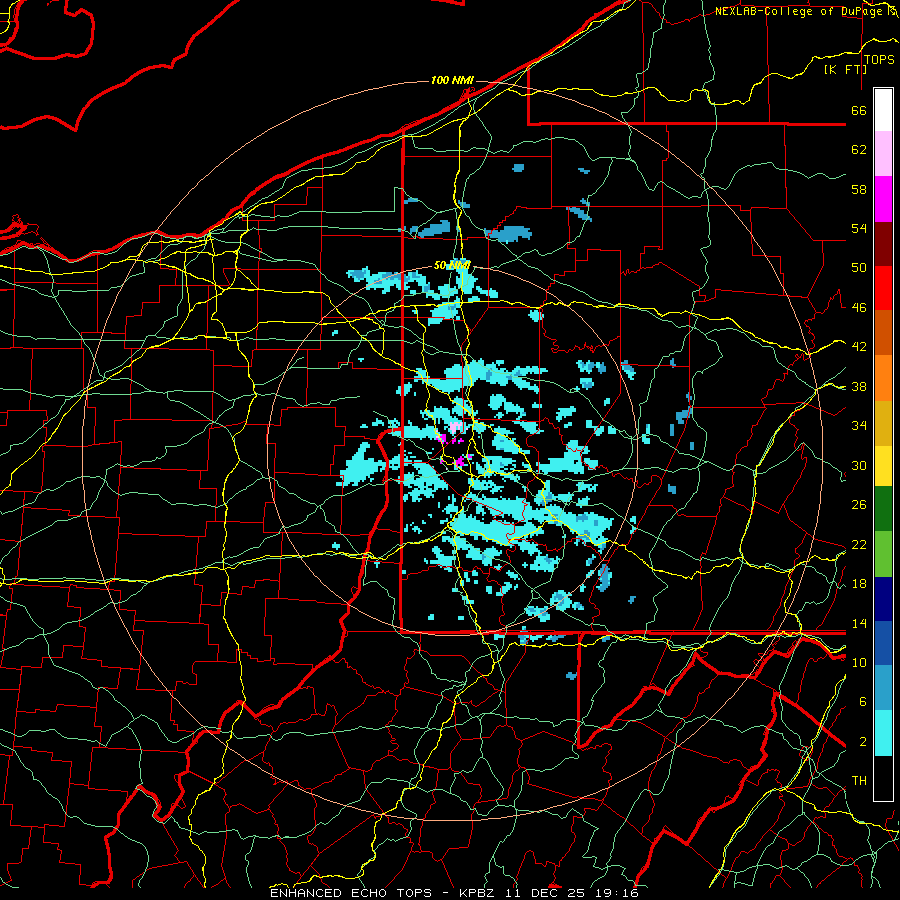This screenshot has width=900, height=900.
Task: Click the light pink legend swatch
Action: [x=883, y=154]
